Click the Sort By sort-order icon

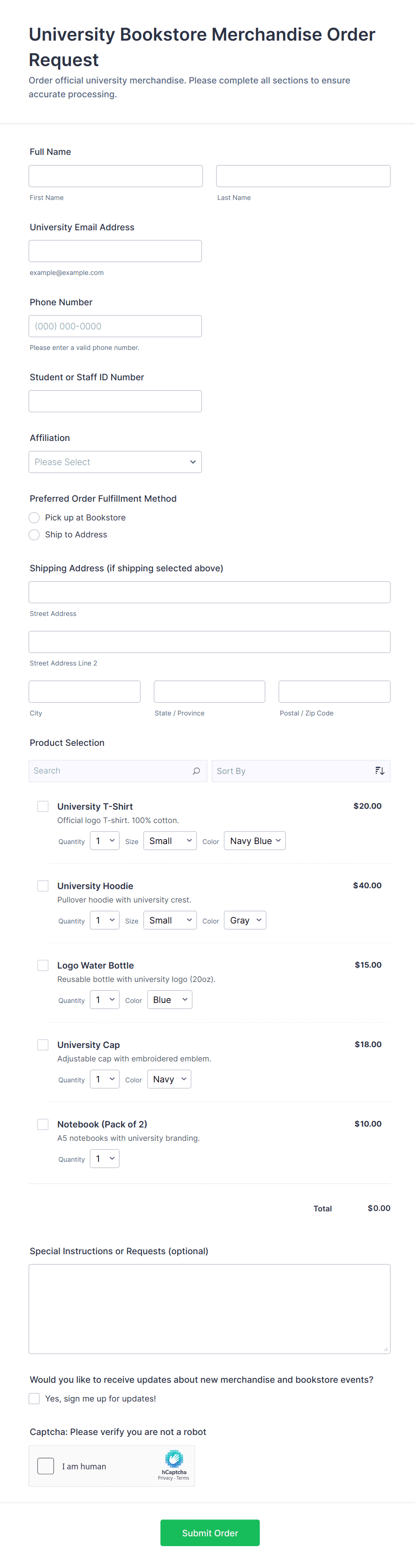point(380,770)
